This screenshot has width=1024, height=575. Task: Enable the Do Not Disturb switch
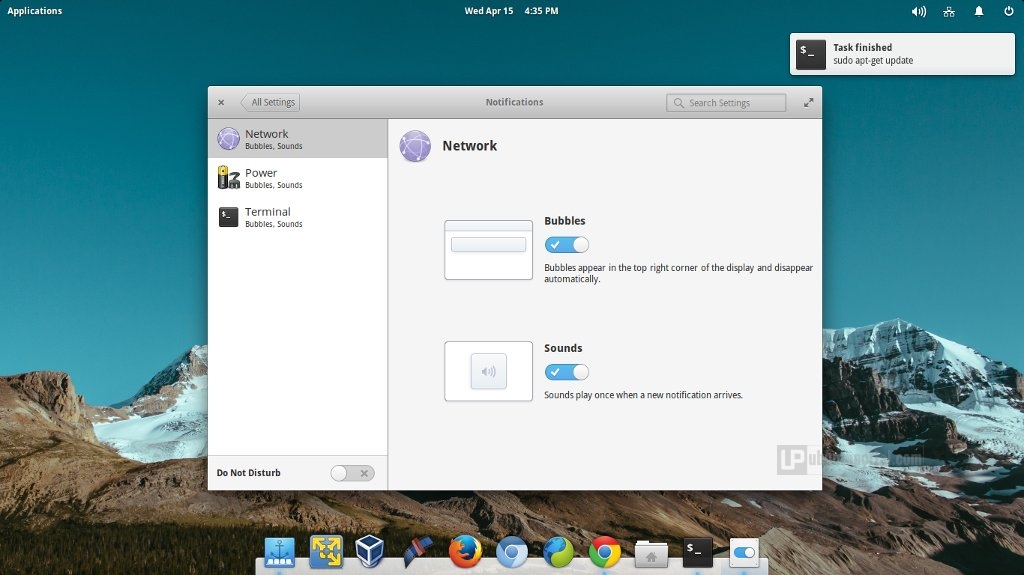tap(352, 473)
